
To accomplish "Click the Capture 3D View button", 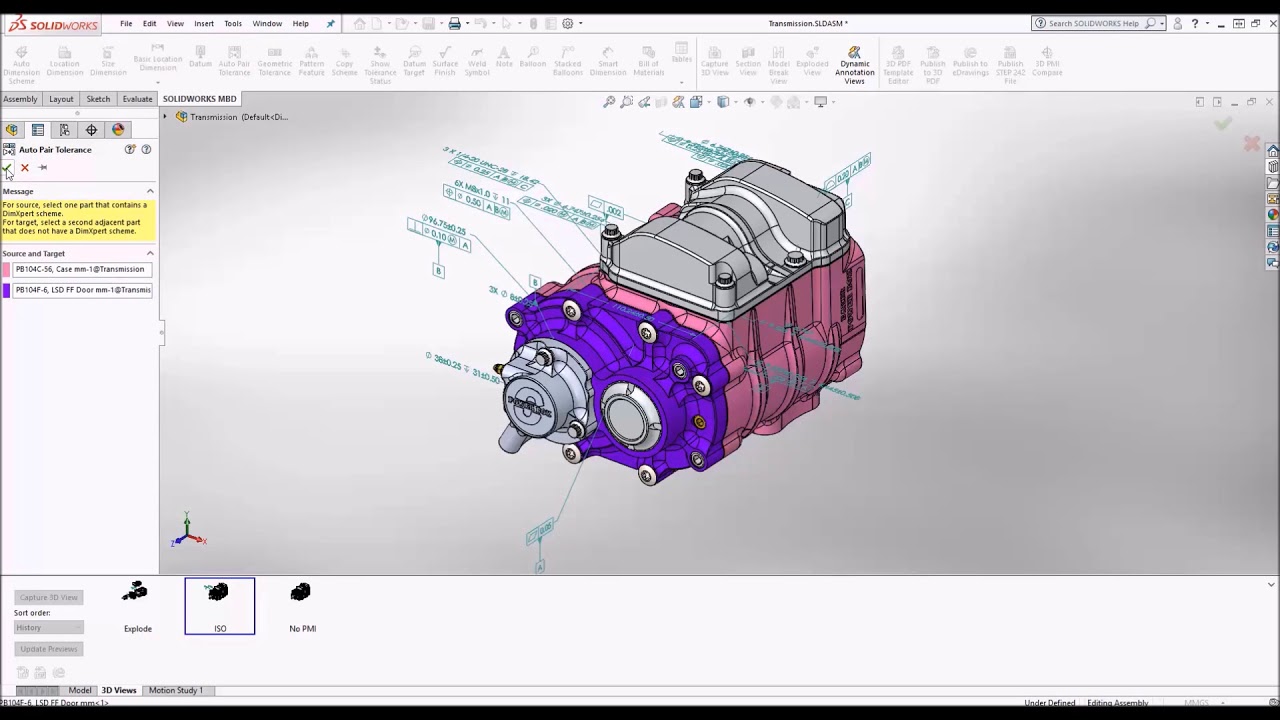I will coord(48,597).
